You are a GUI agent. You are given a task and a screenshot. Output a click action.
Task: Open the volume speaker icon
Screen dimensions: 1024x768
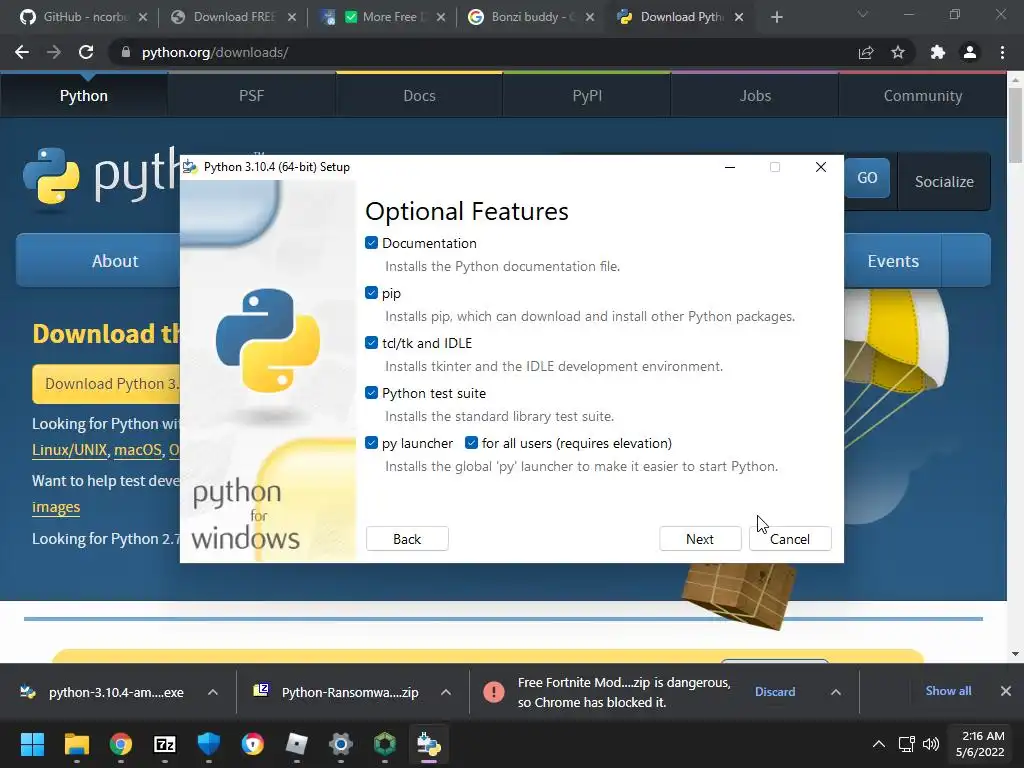[x=931, y=744]
